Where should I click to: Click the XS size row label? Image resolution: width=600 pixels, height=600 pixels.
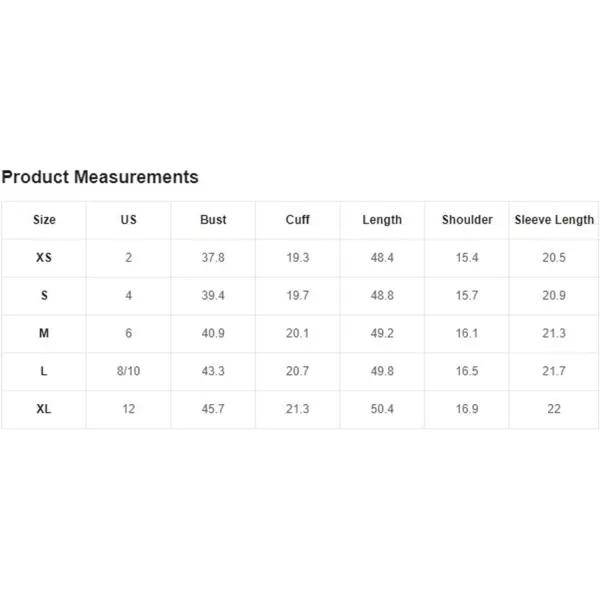pyautogui.click(x=44, y=258)
